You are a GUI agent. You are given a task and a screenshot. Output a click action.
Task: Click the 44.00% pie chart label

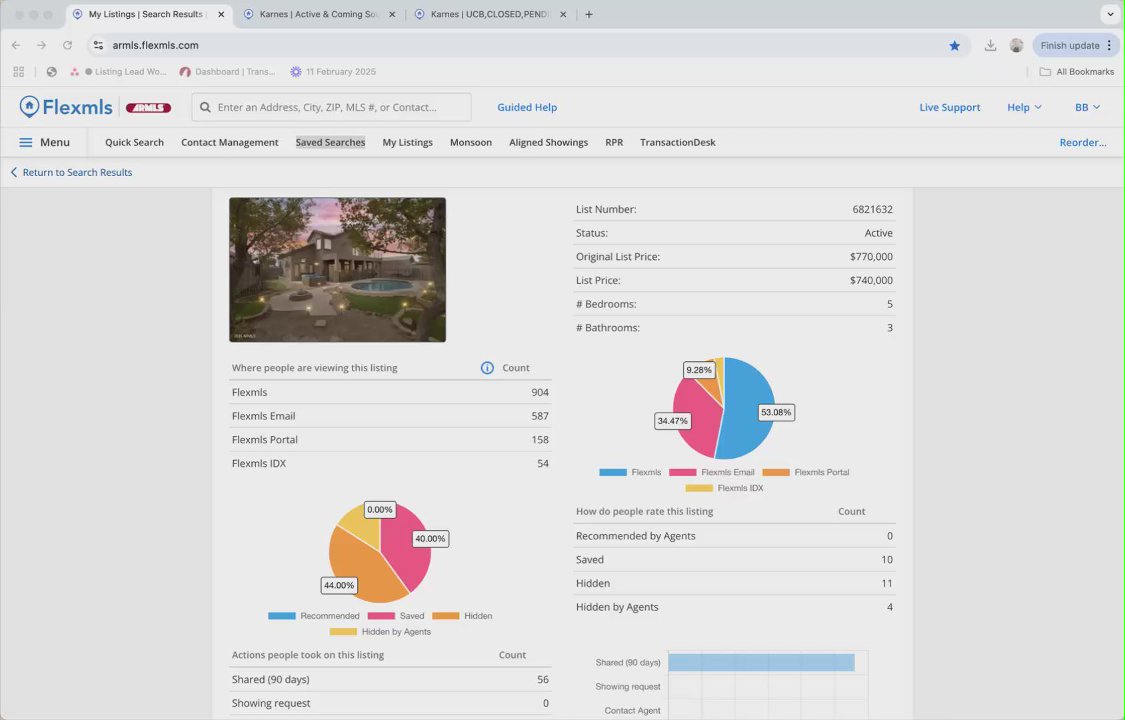tap(339, 585)
